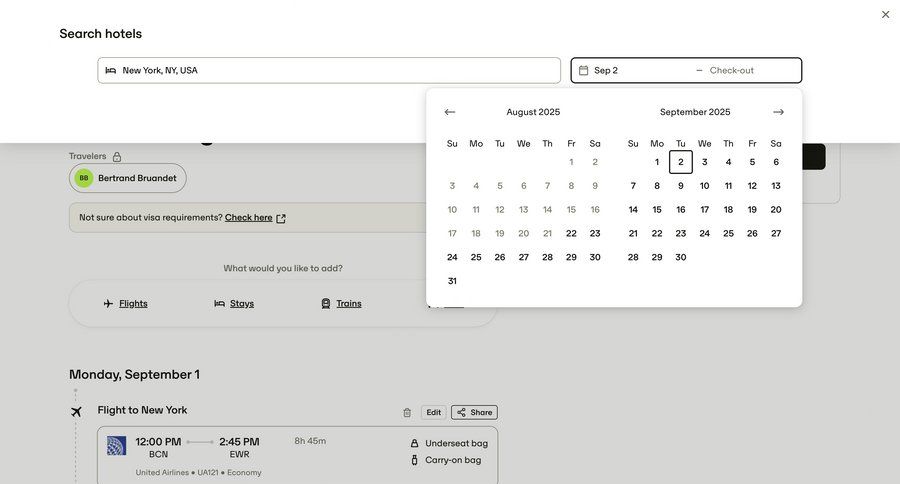The width and height of the screenshot is (900, 484).
Task: Select August 24 in the calendar
Action: point(452,257)
